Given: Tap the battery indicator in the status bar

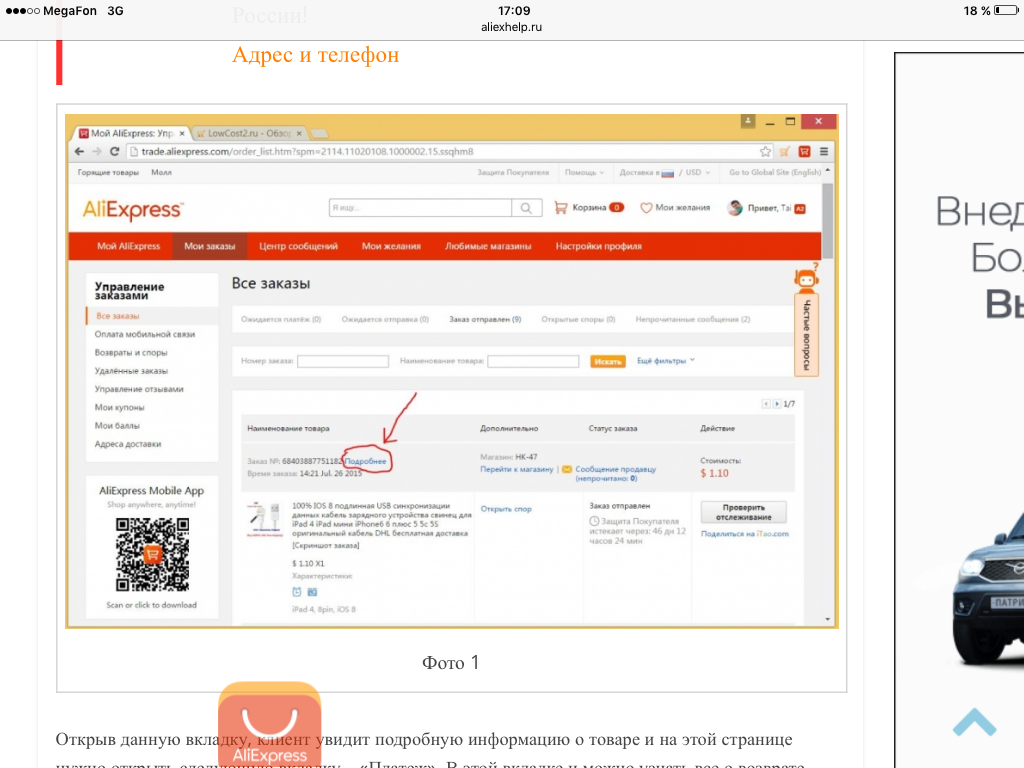Looking at the screenshot, I should [x=1005, y=10].
